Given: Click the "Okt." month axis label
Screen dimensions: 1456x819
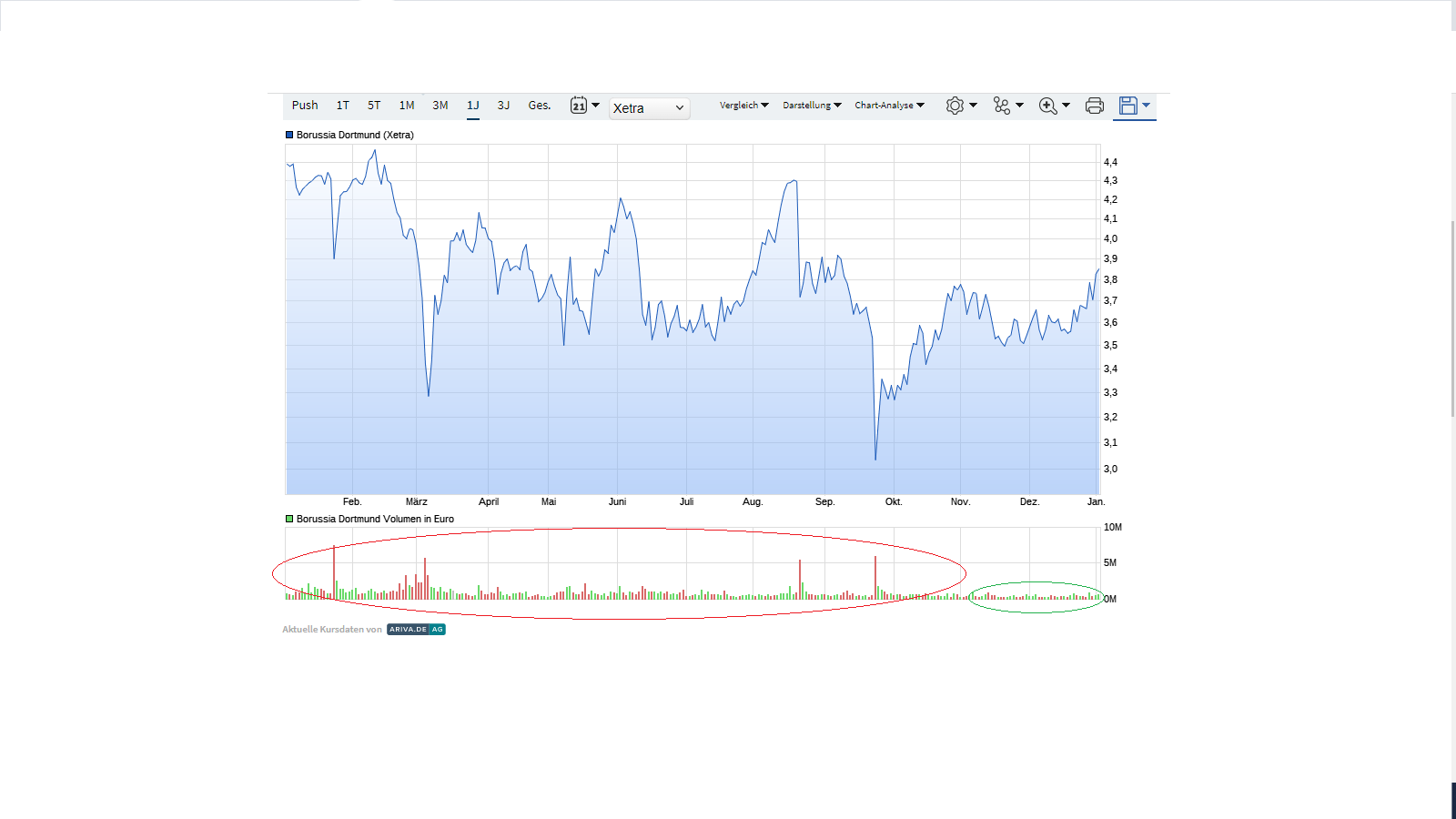Looking at the screenshot, I should pos(894,501).
